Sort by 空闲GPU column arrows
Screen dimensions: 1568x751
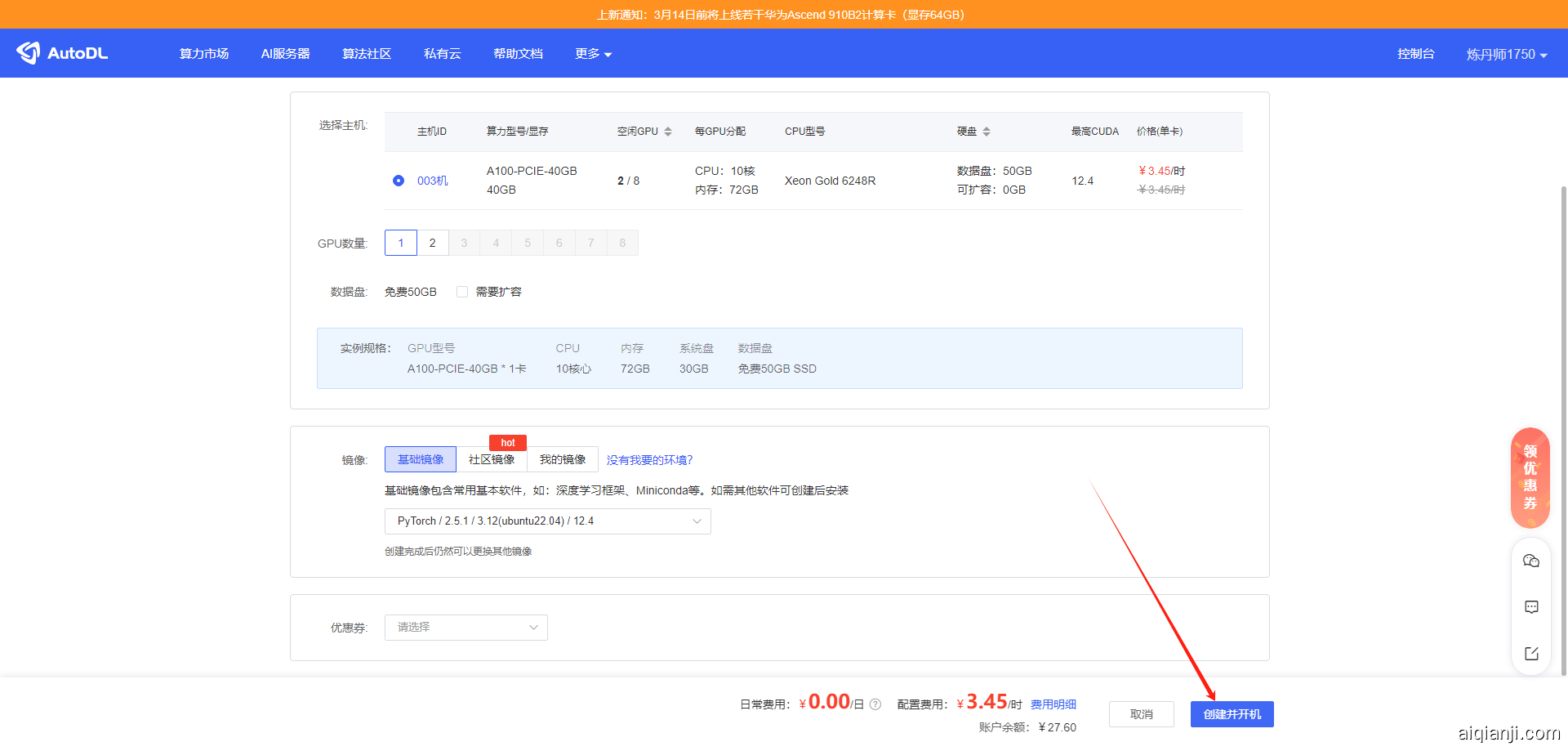click(668, 132)
